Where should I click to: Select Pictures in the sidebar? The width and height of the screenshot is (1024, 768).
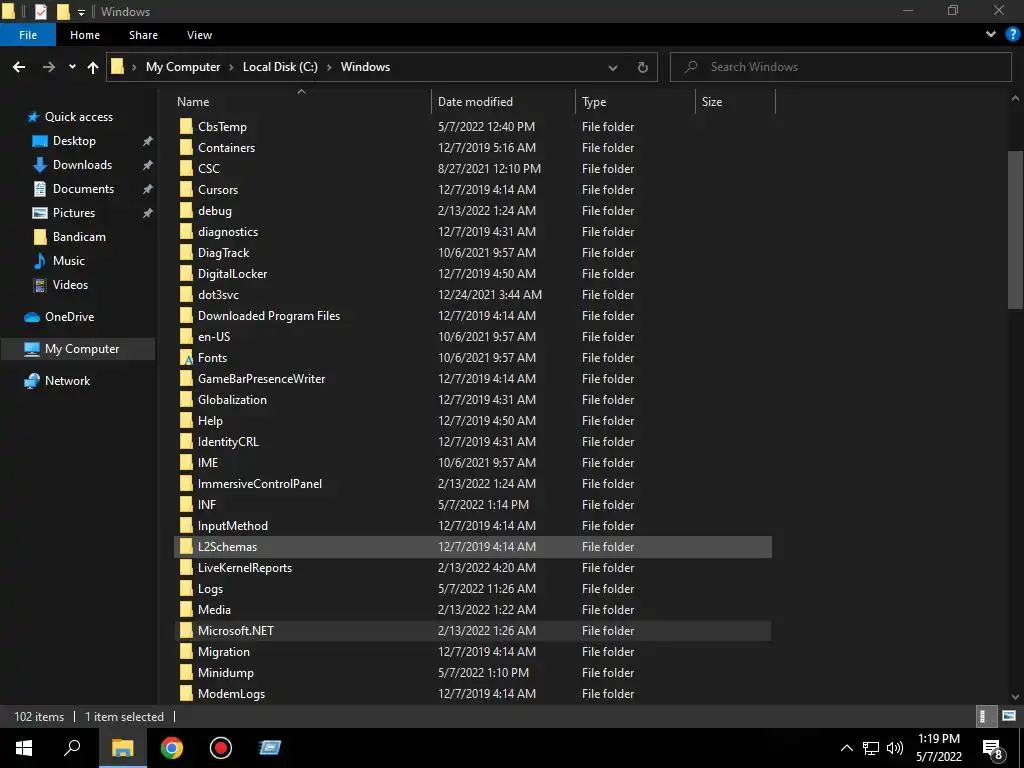(74, 213)
